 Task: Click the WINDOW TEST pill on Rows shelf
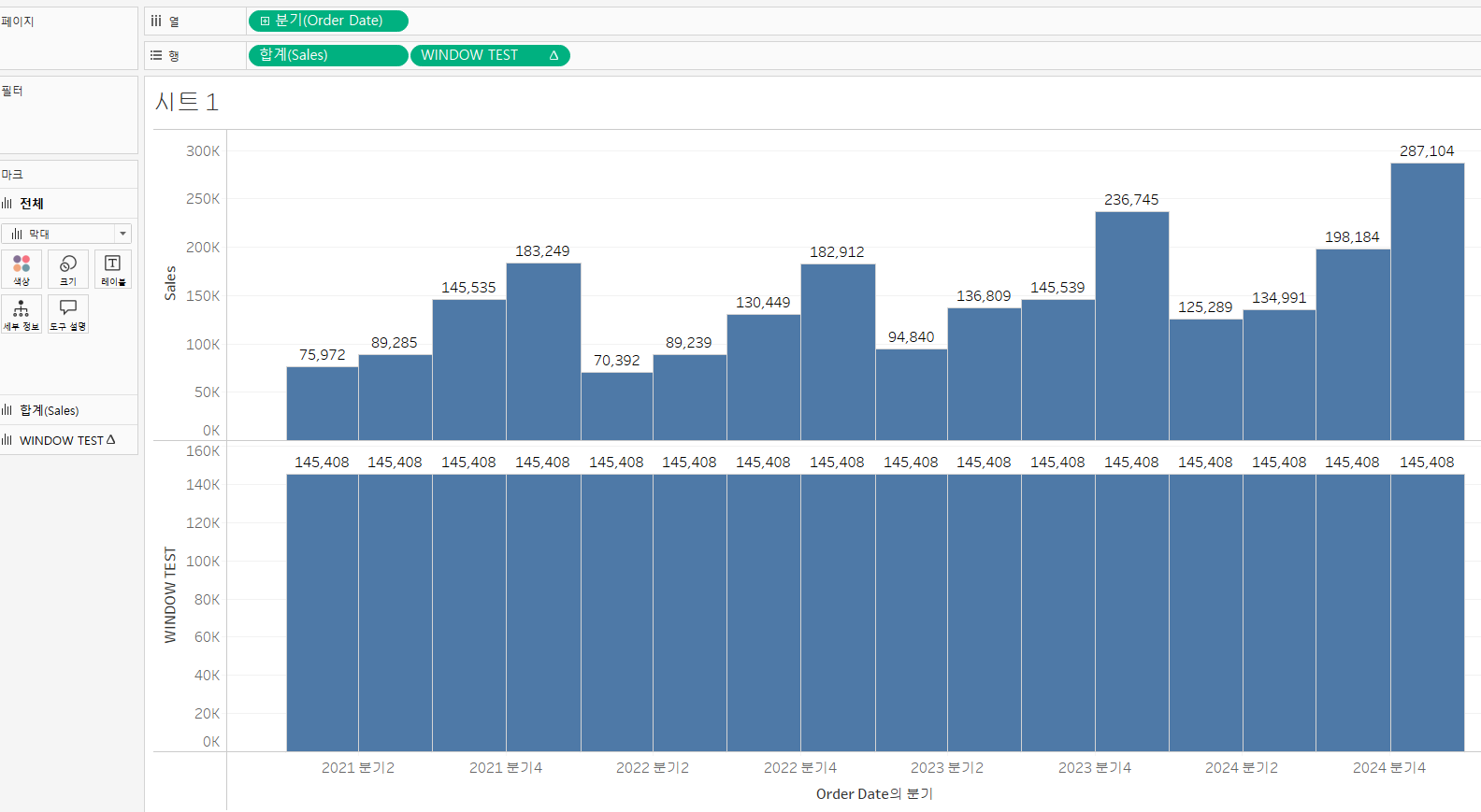pyautogui.click(x=490, y=55)
